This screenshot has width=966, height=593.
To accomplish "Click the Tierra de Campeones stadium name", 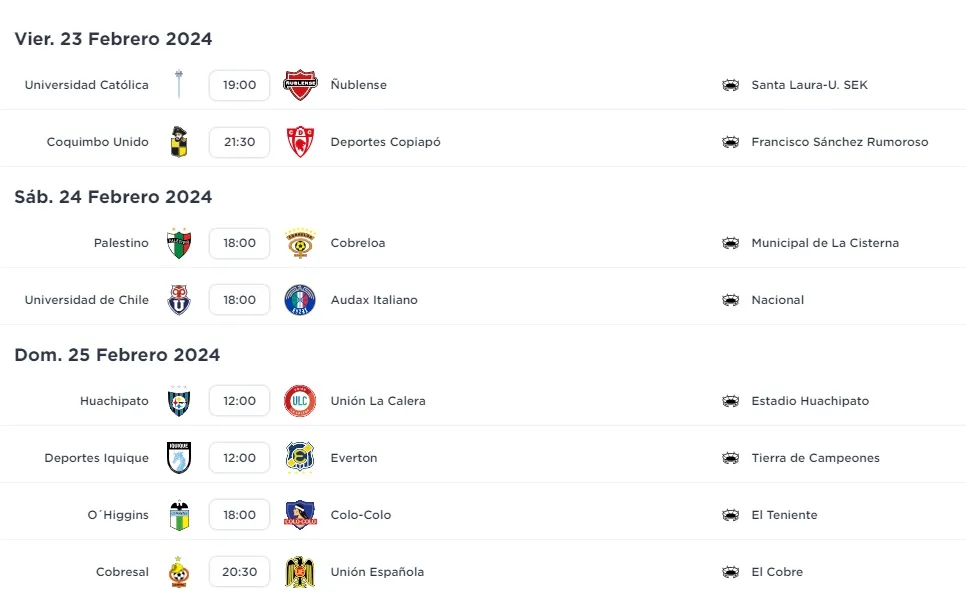I will 815,458.
